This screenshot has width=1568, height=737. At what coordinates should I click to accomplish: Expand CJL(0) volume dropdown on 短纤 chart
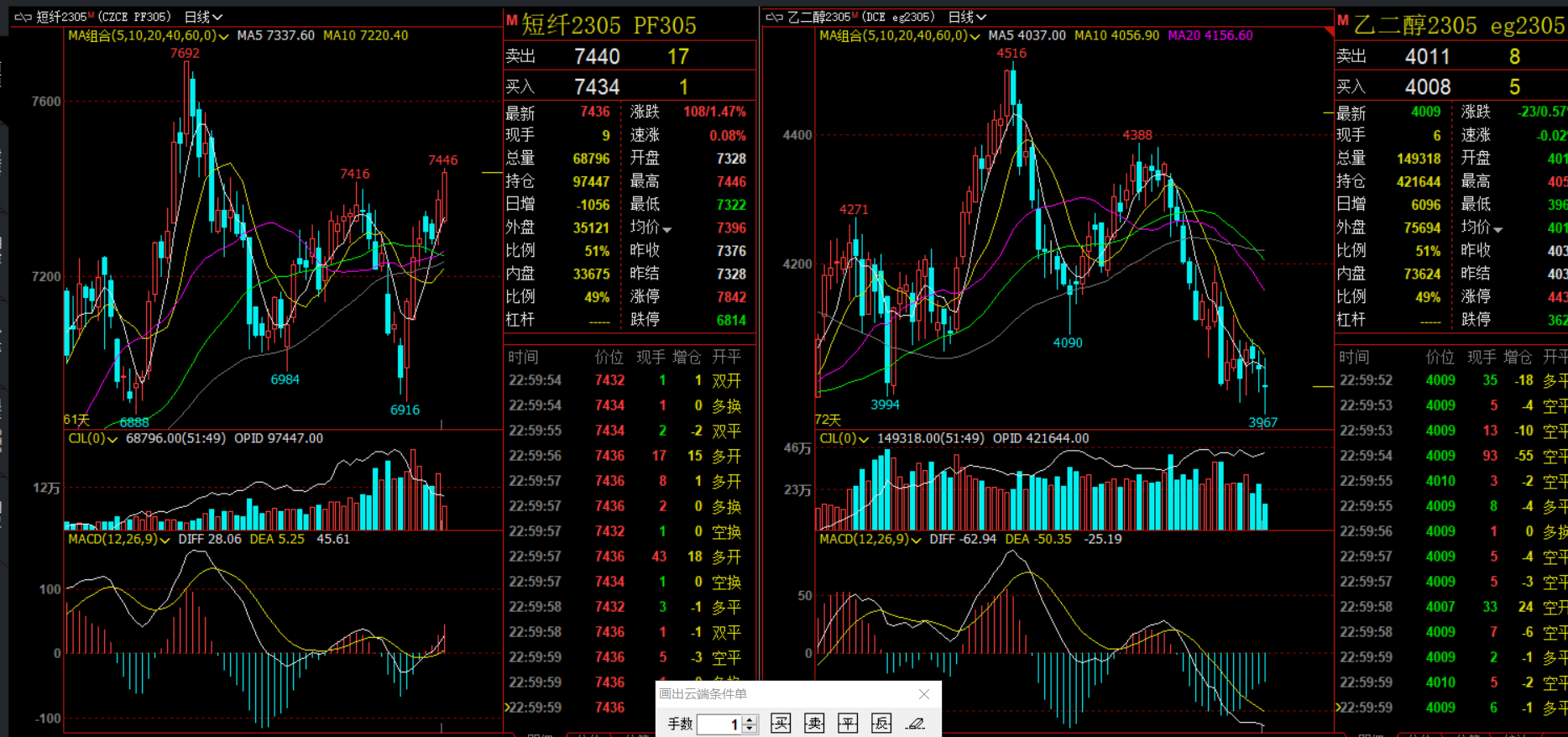point(112,439)
